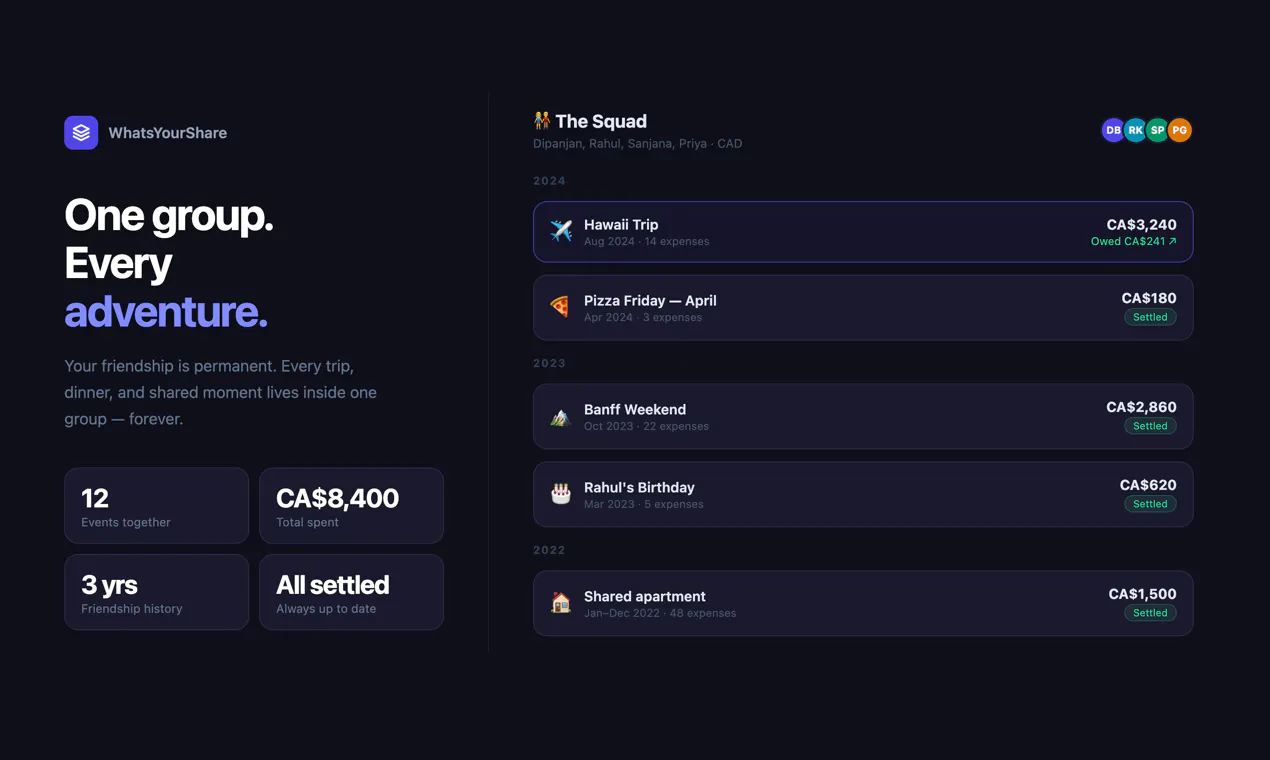Select the DB member avatar
Screen dimensions: 1270x760
tap(1113, 130)
